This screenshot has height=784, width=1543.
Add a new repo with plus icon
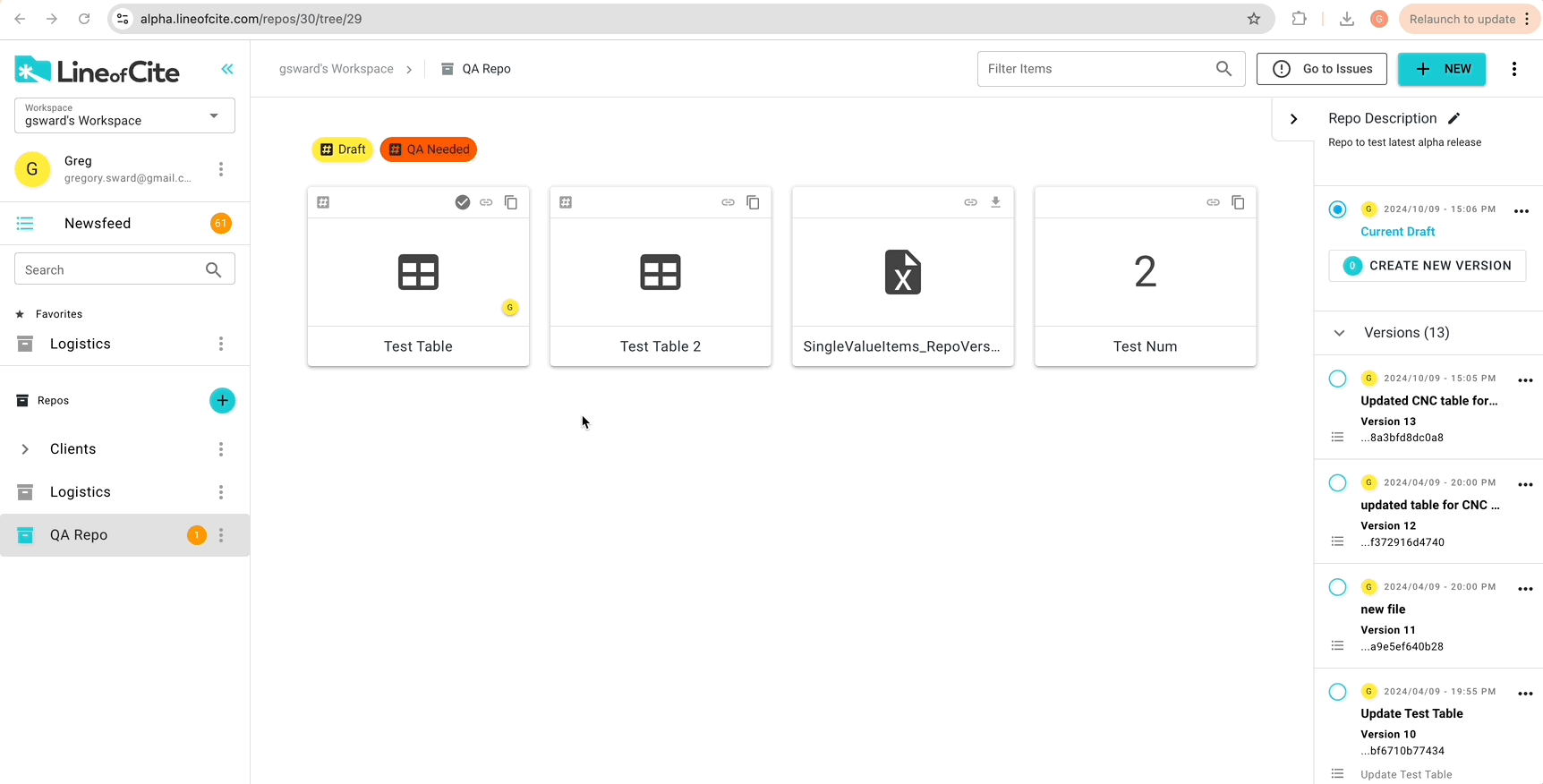pyautogui.click(x=222, y=400)
